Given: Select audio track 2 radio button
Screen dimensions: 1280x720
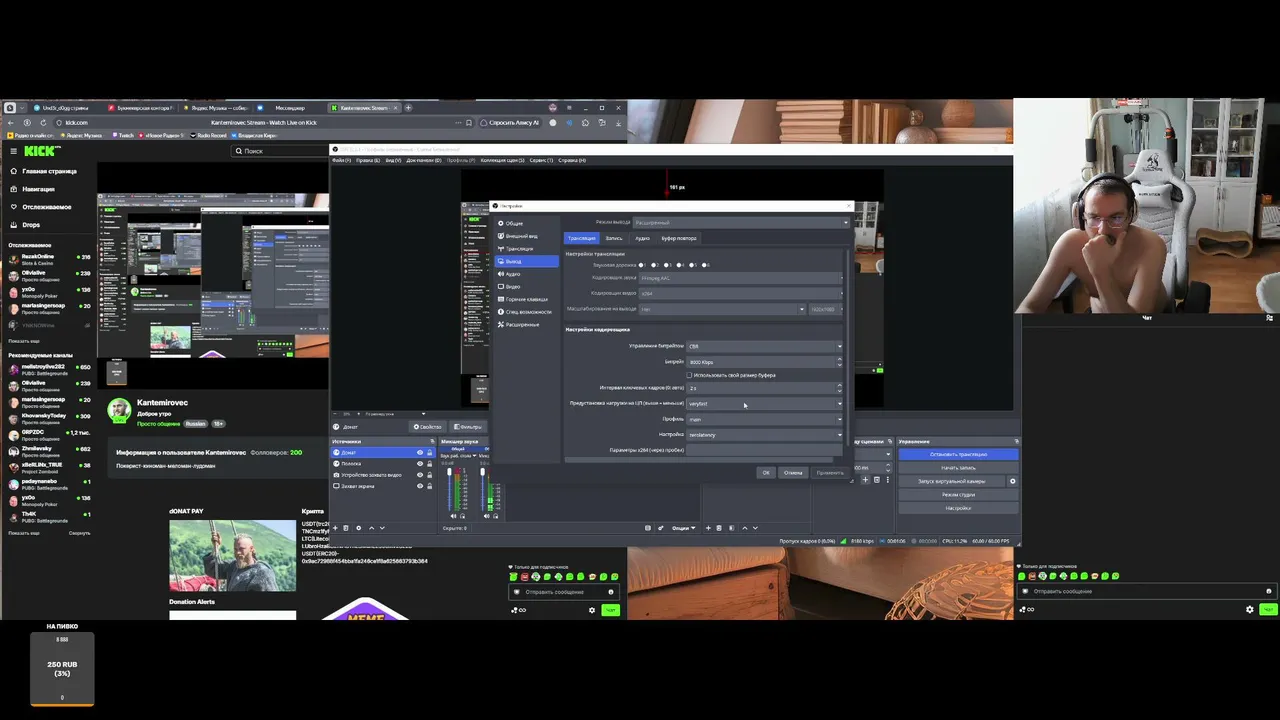Looking at the screenshot, I should point(654,265).
